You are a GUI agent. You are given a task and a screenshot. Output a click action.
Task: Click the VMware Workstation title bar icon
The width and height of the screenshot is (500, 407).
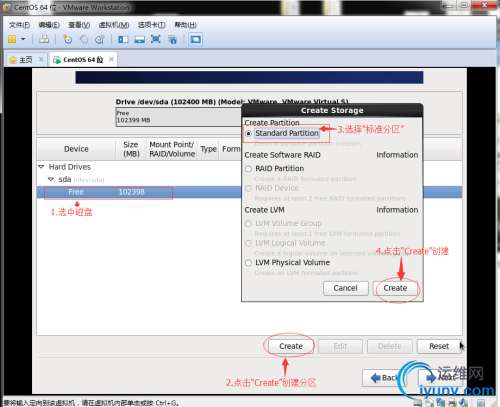click(x=7, y=7)
